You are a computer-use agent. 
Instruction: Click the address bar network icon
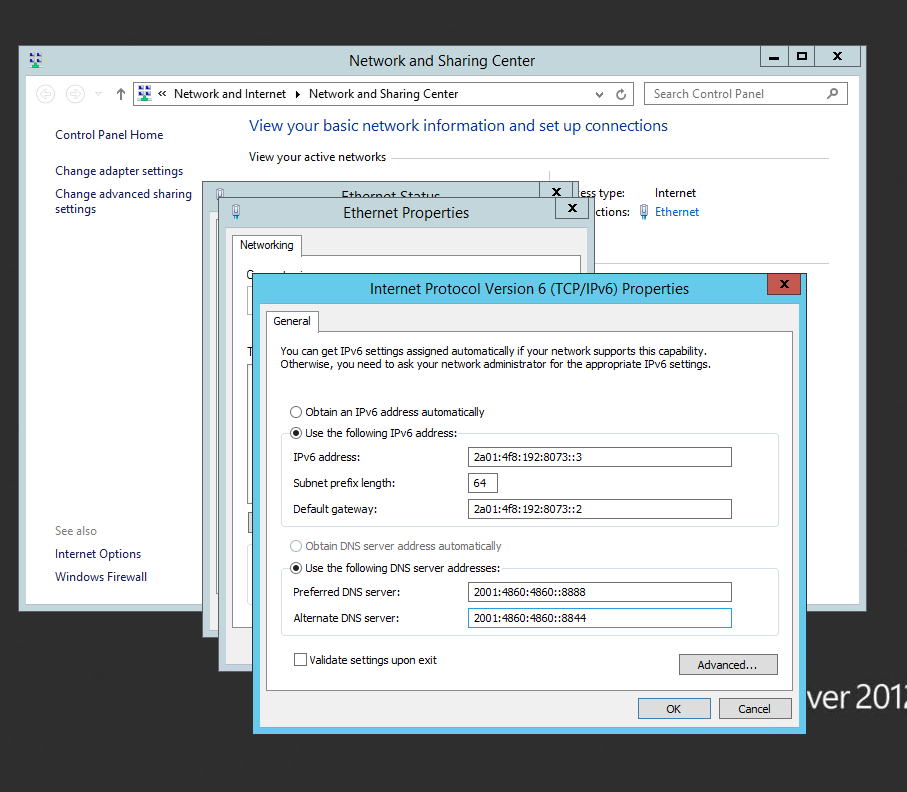145,94
